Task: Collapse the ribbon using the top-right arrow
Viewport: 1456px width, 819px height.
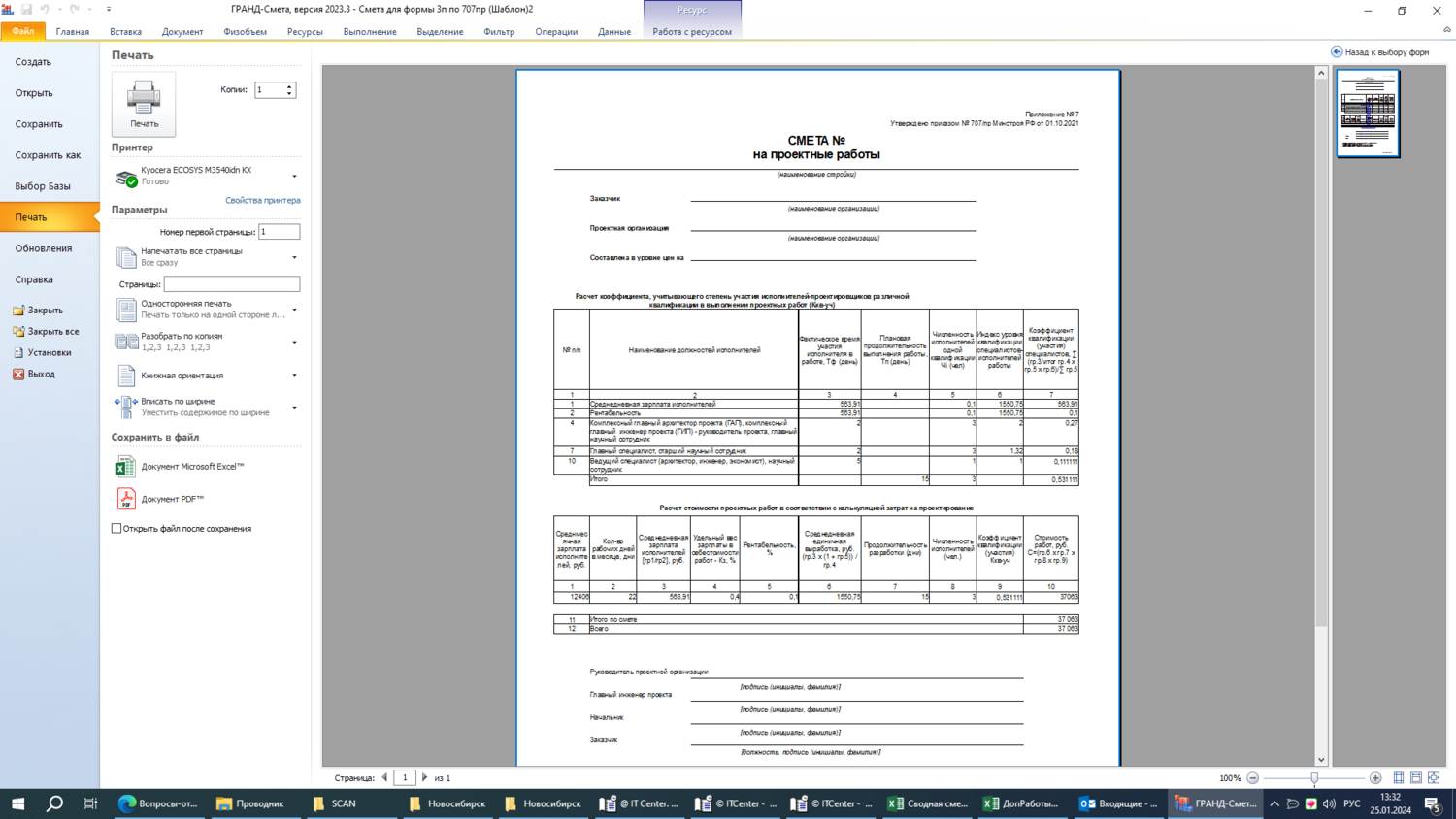Action: click(1446, 30)
